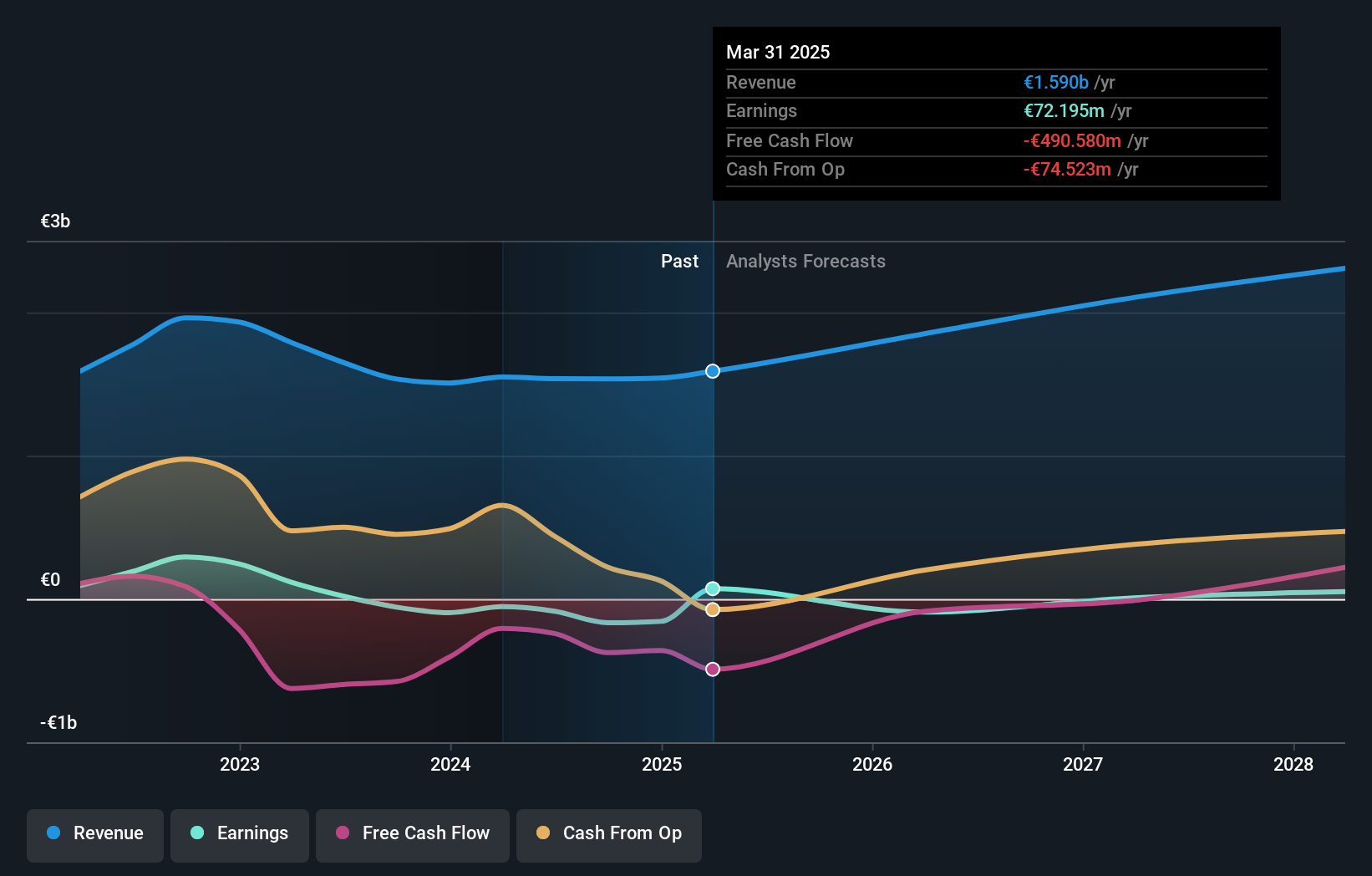Click the -€490.580m free cash flow value
The width and height of the screenshot is (1372, 876).
(x=1073, y=140)
